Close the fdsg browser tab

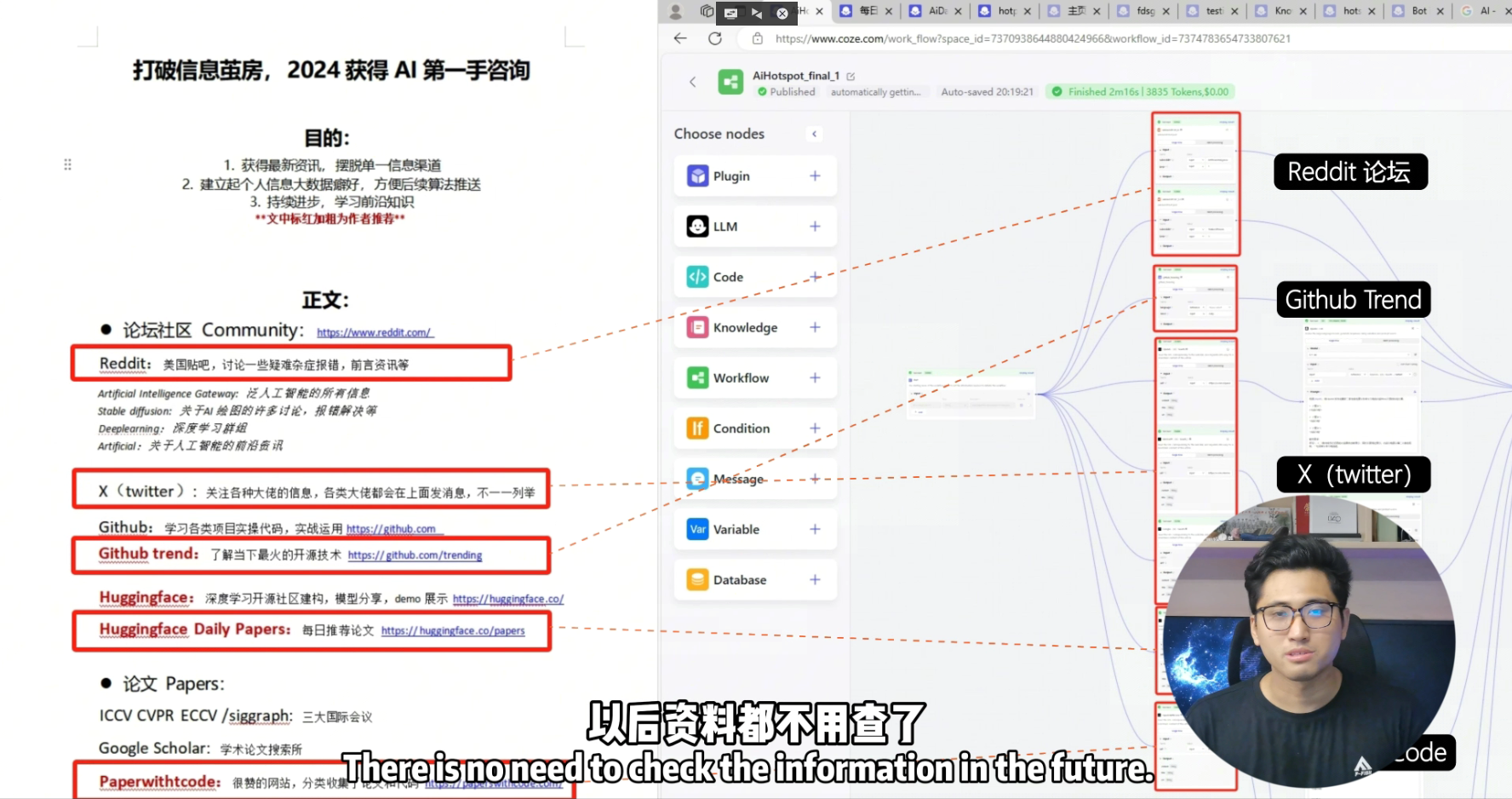[x=1166, y=11]
